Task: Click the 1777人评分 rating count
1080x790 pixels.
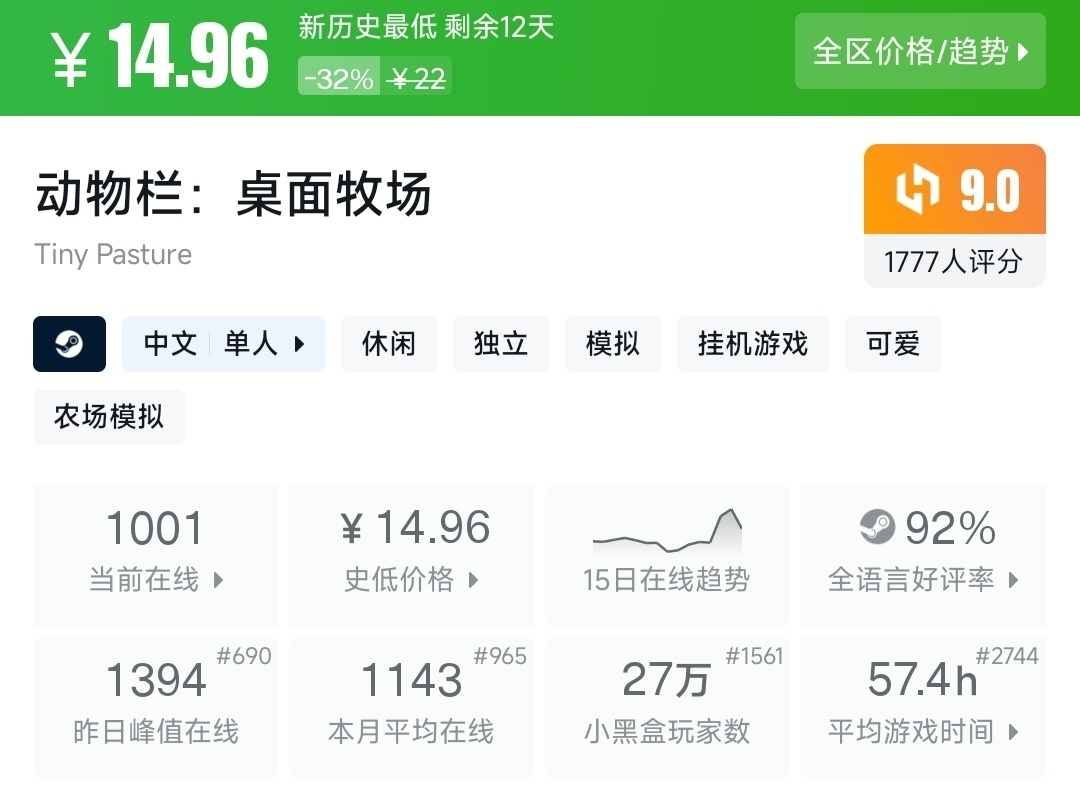Action: (x=954, y=262)
